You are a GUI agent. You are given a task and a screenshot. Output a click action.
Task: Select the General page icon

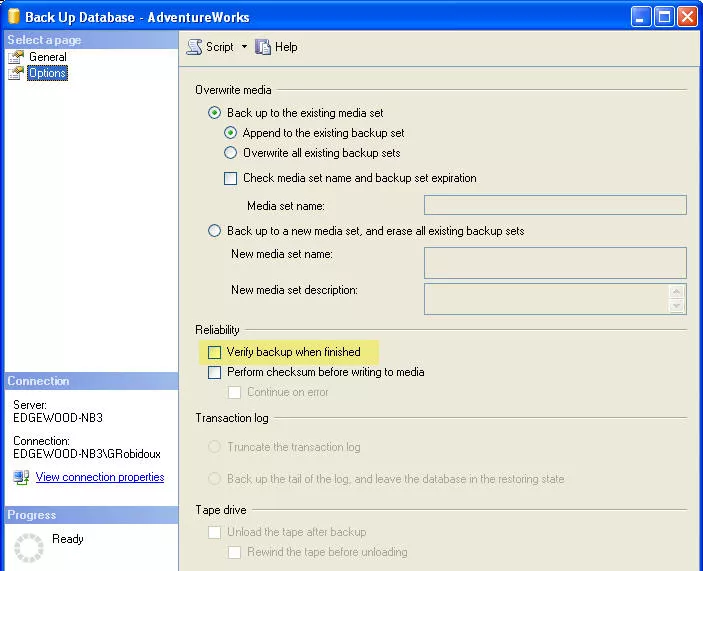[x=16, y=57]
